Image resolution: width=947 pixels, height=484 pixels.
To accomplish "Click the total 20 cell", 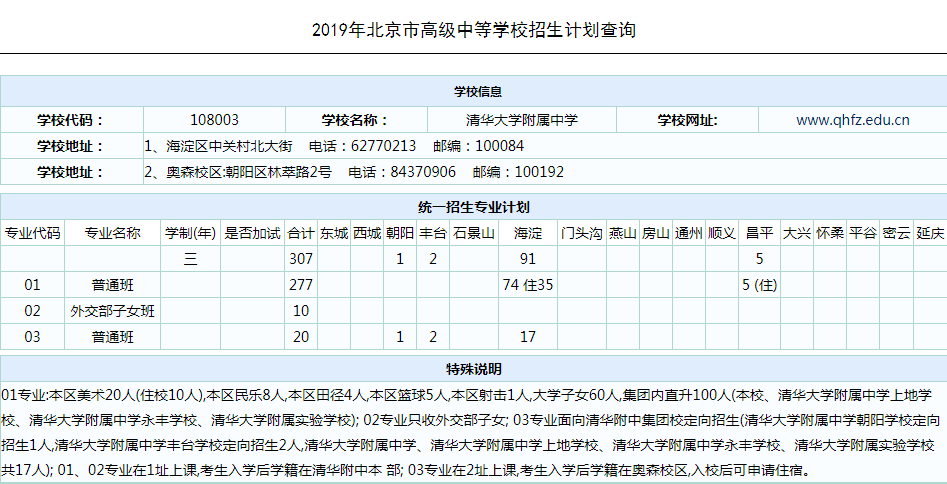I will 301,337.
